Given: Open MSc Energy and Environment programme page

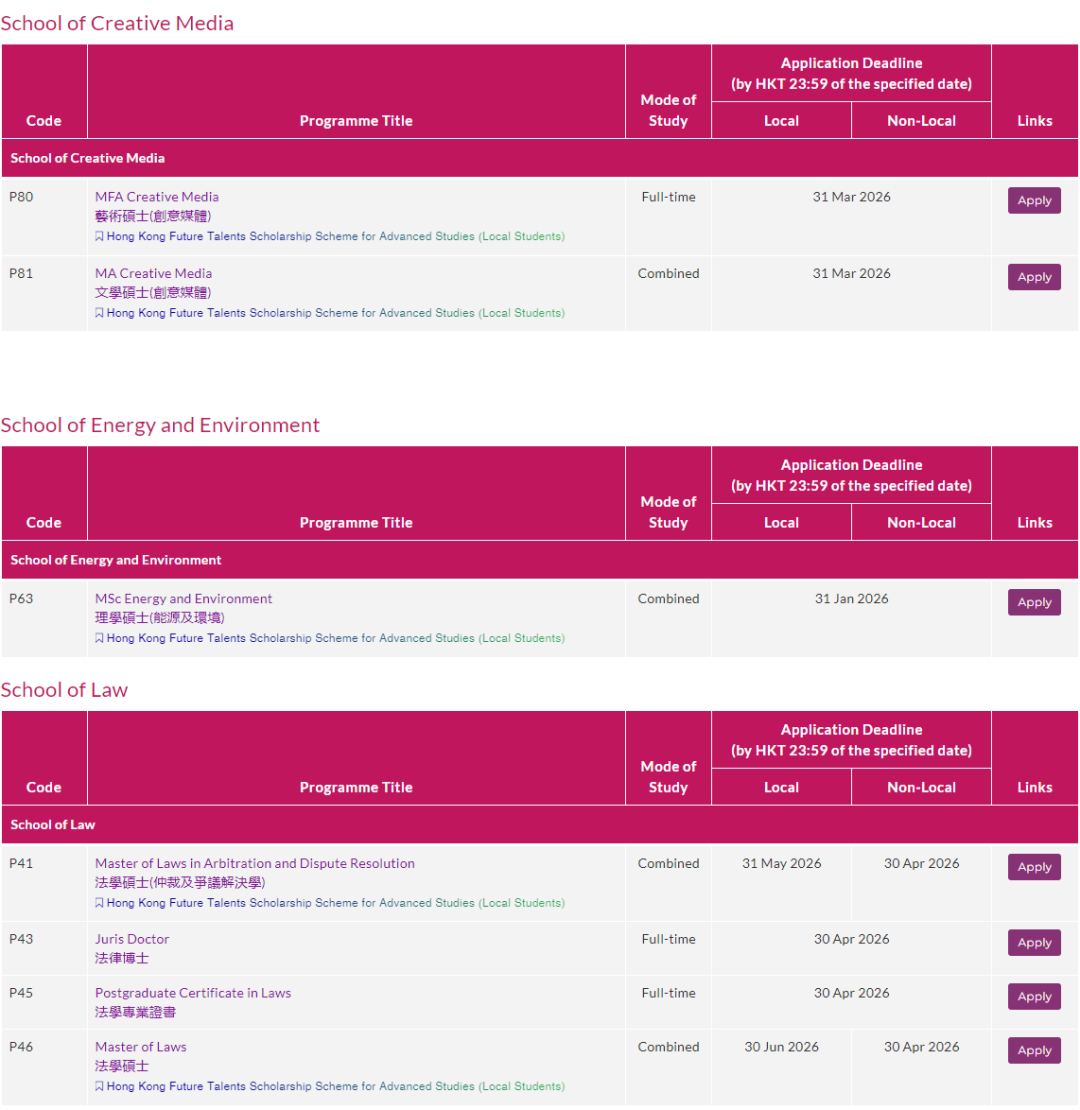Looking at the screenshot, I should click(x=183, y=599).
